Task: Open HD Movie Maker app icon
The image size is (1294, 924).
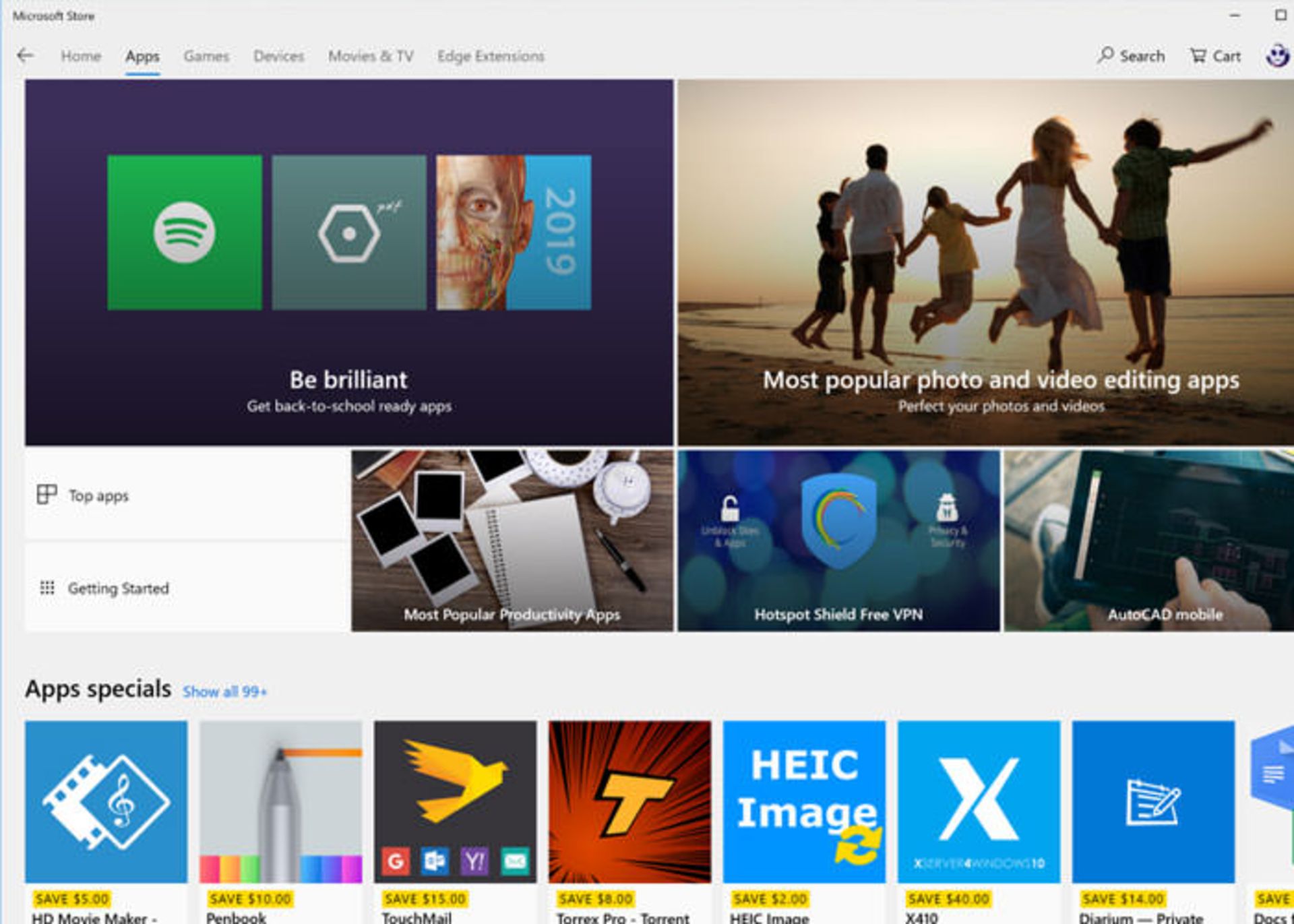Action: click(x=106, y=802)
